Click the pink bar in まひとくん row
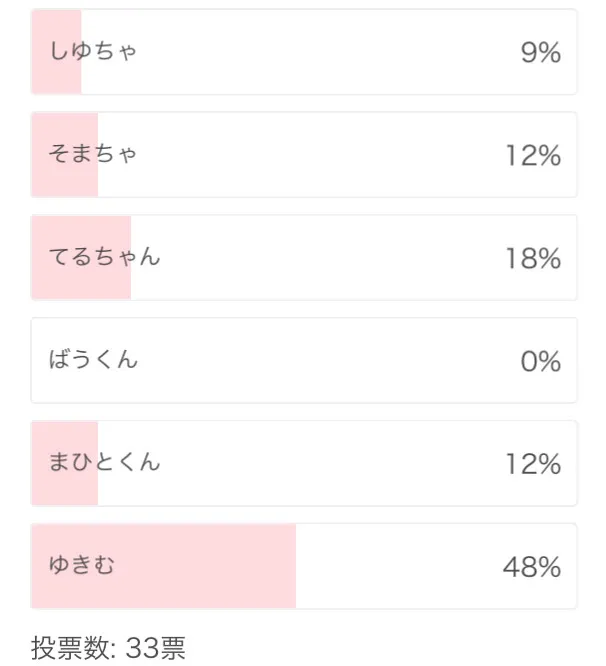 tap(65, 463)
